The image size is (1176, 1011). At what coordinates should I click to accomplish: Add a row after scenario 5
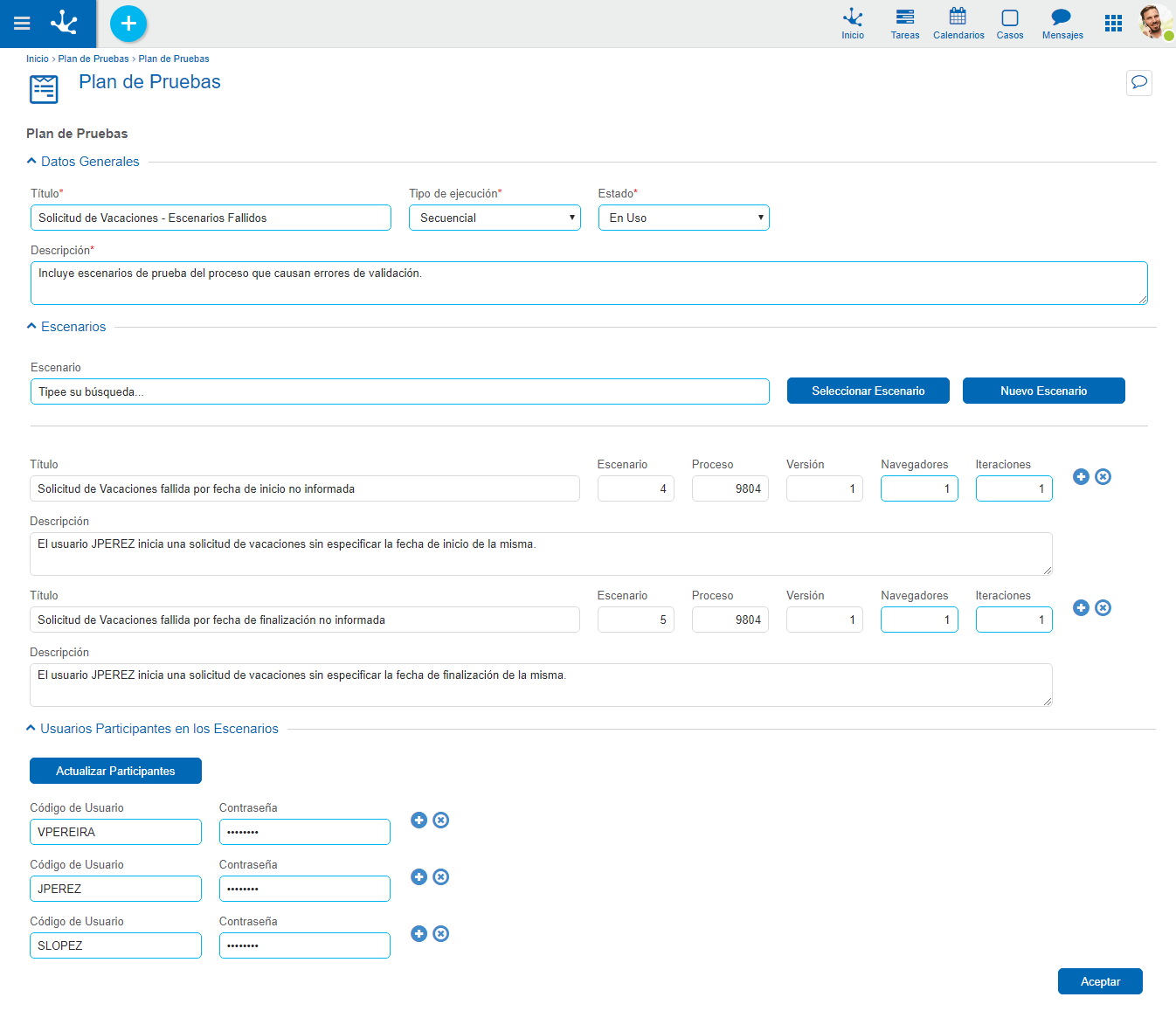(1081, 607)
